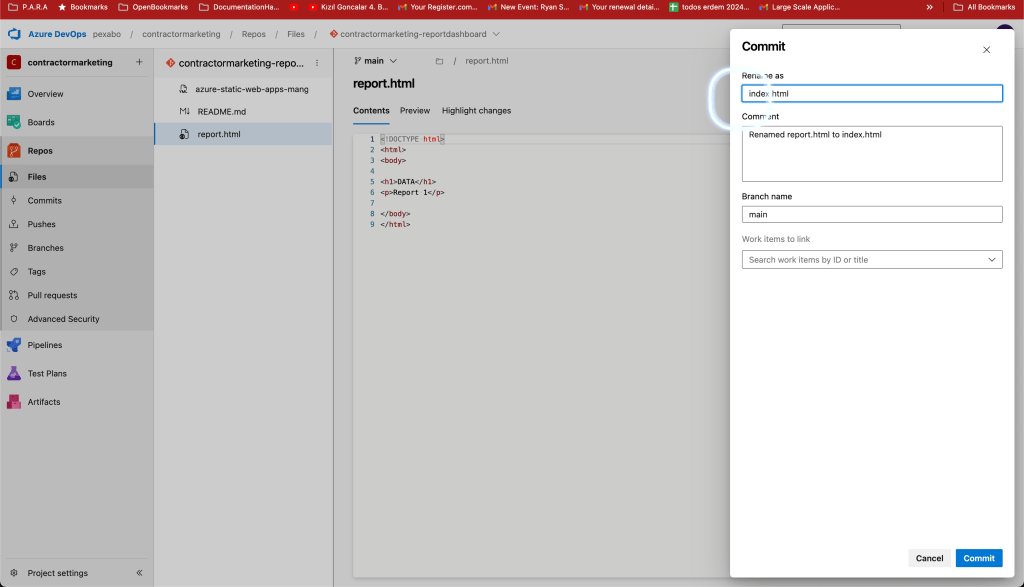
Task: Click the Commits icon in the sidebar
Action: pos(14,200)
